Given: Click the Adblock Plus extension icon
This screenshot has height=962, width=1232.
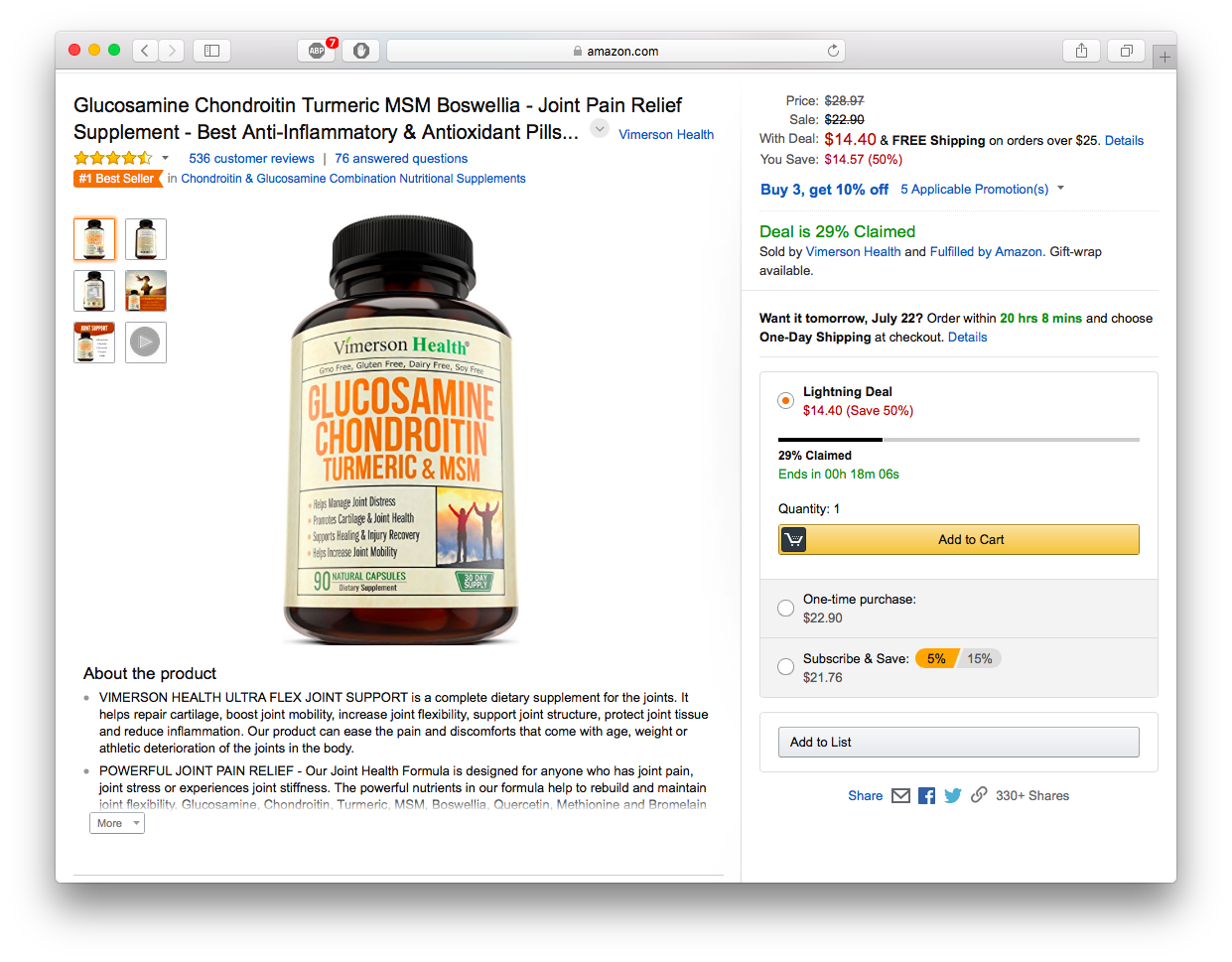Looking at the screenshot, I should [317, 51].
